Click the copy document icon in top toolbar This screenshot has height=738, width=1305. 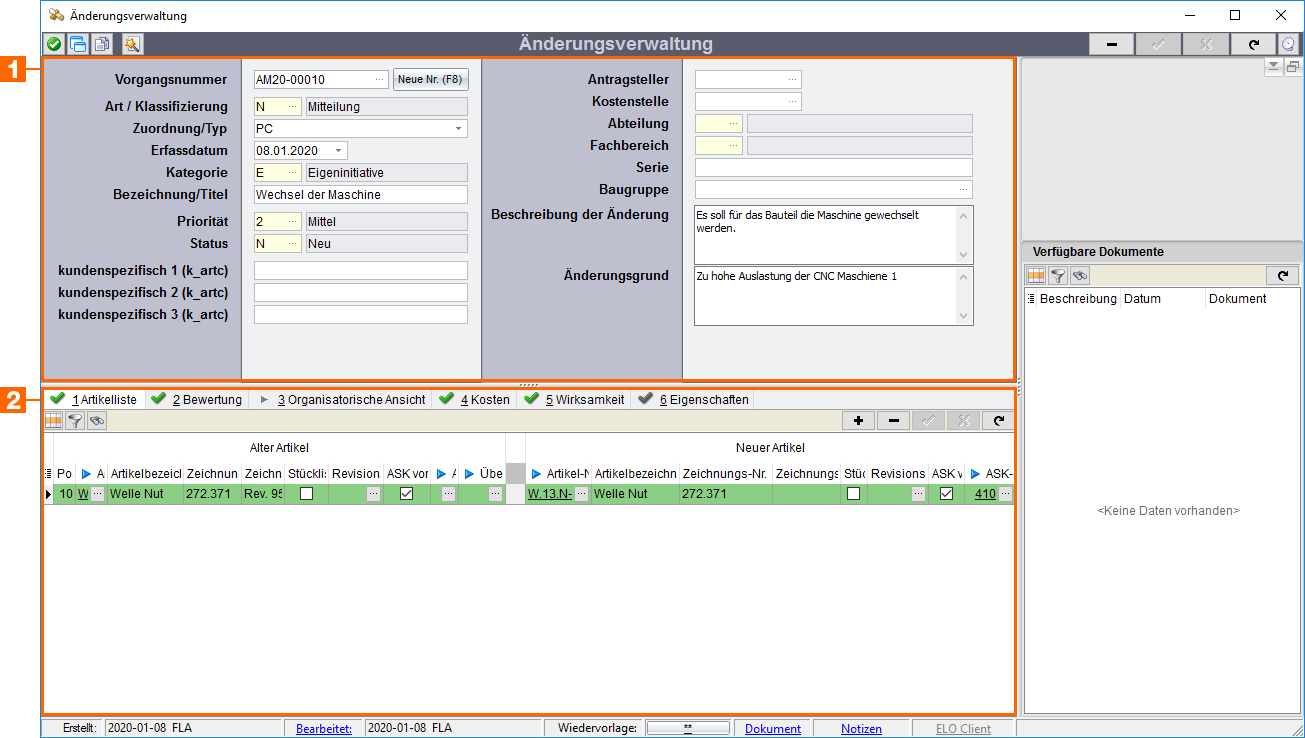(x=101, y=44)
